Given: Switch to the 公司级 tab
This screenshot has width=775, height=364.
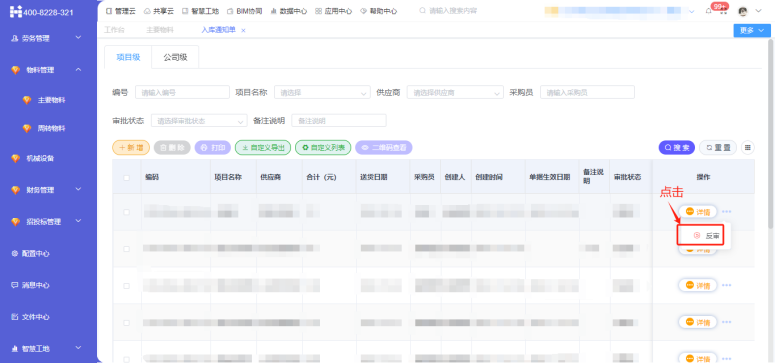Looking at the screenshot, I should coord(175,57).
